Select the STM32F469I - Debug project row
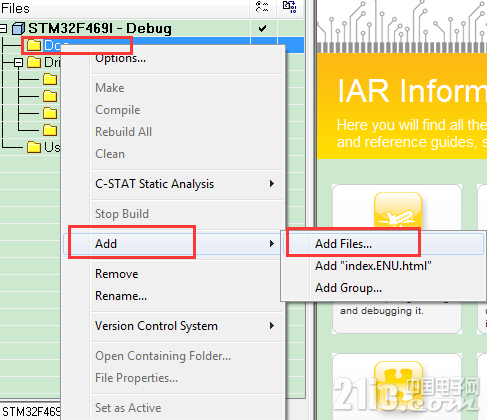The image size is (487, 420). point(152,28)
